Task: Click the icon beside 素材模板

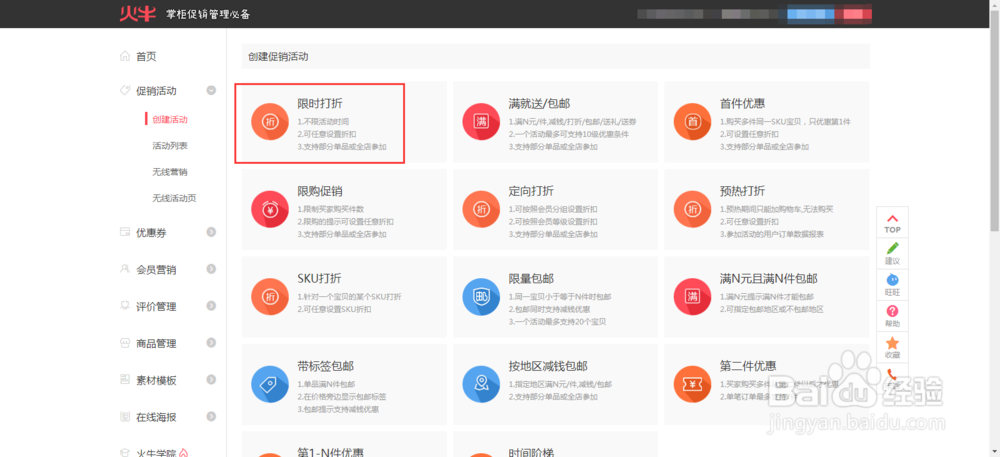Action: pos(125,380)
